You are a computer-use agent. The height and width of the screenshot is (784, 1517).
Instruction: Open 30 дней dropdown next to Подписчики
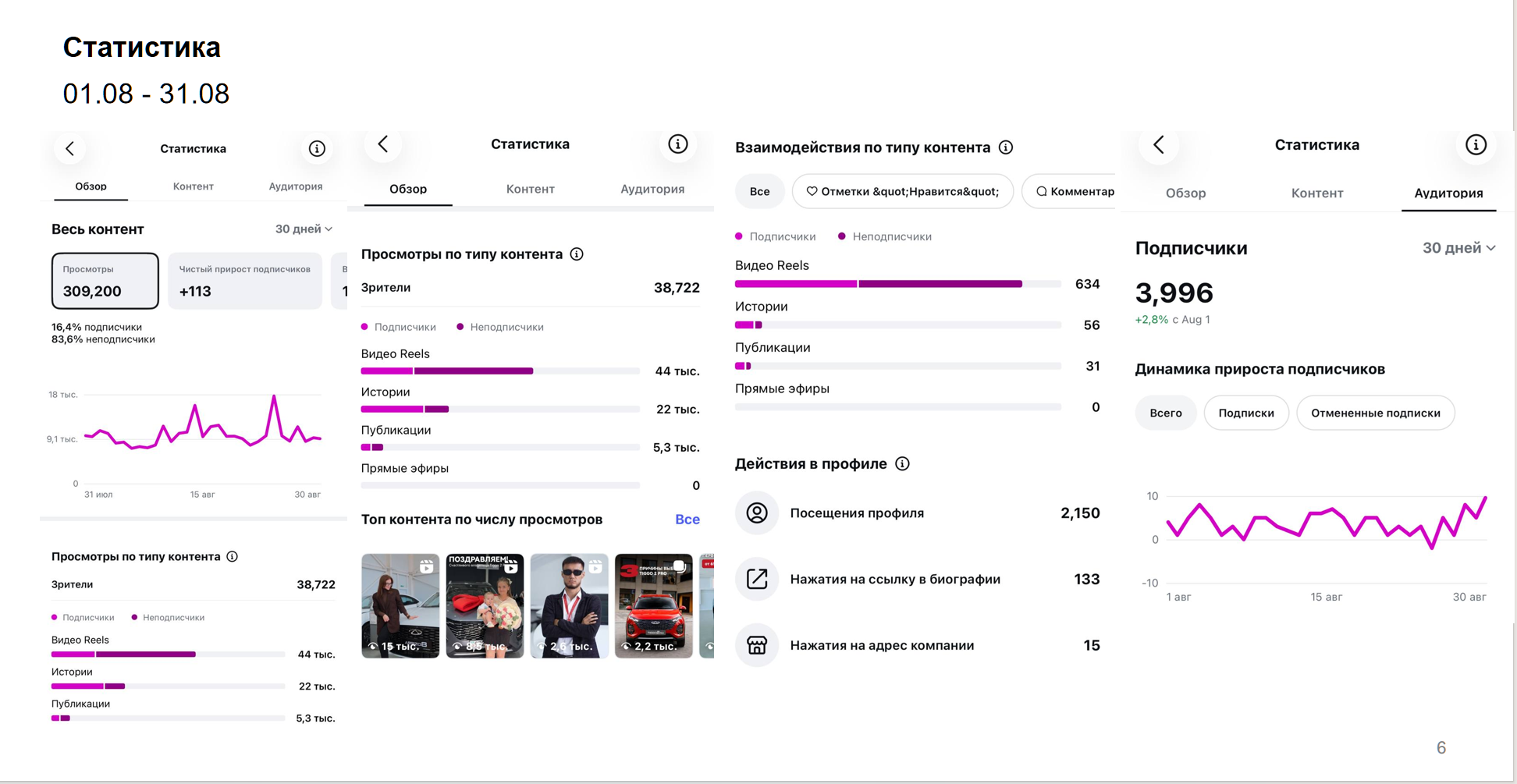coord(1458,248)
